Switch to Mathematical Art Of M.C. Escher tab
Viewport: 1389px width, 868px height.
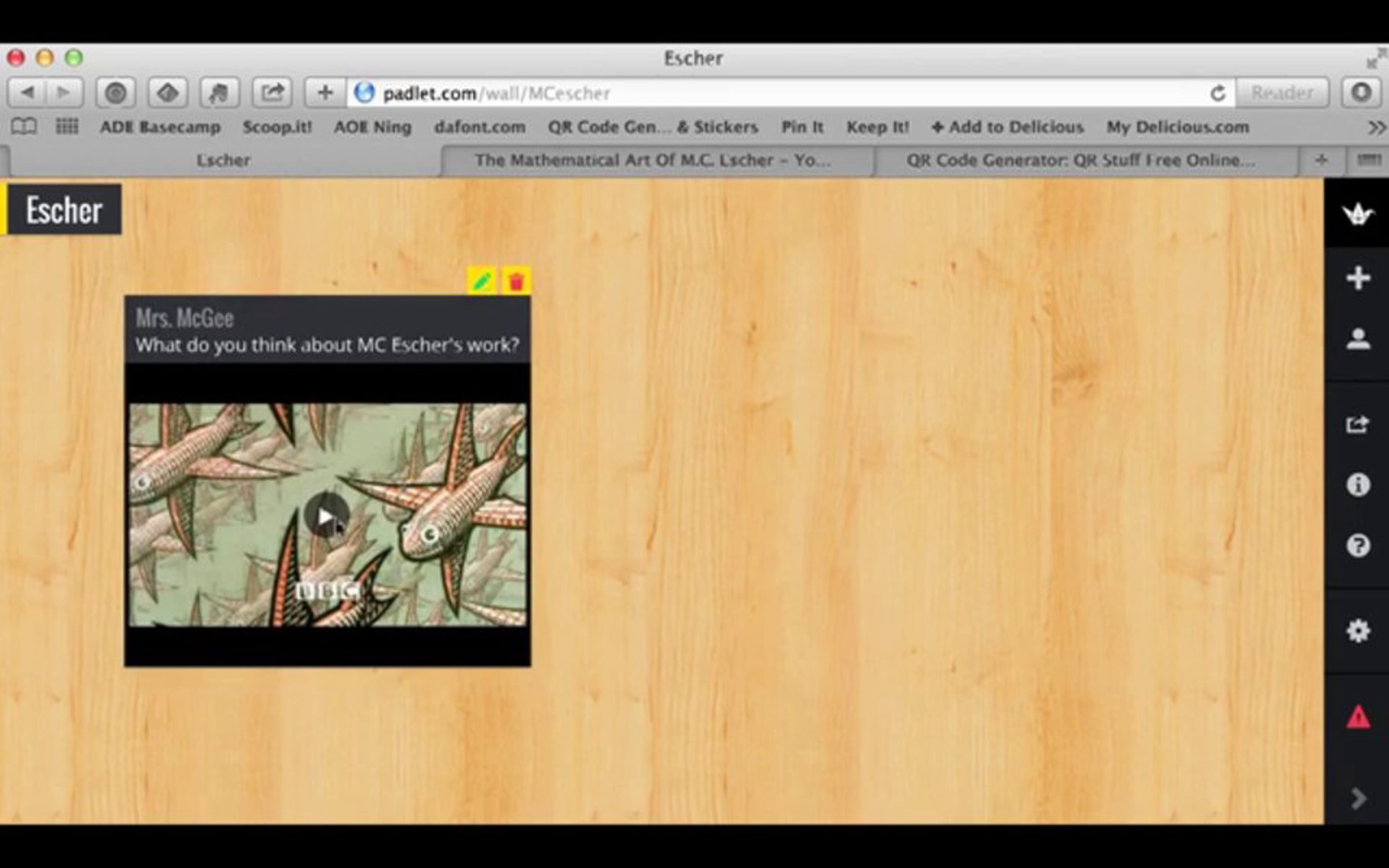(653, 160)
